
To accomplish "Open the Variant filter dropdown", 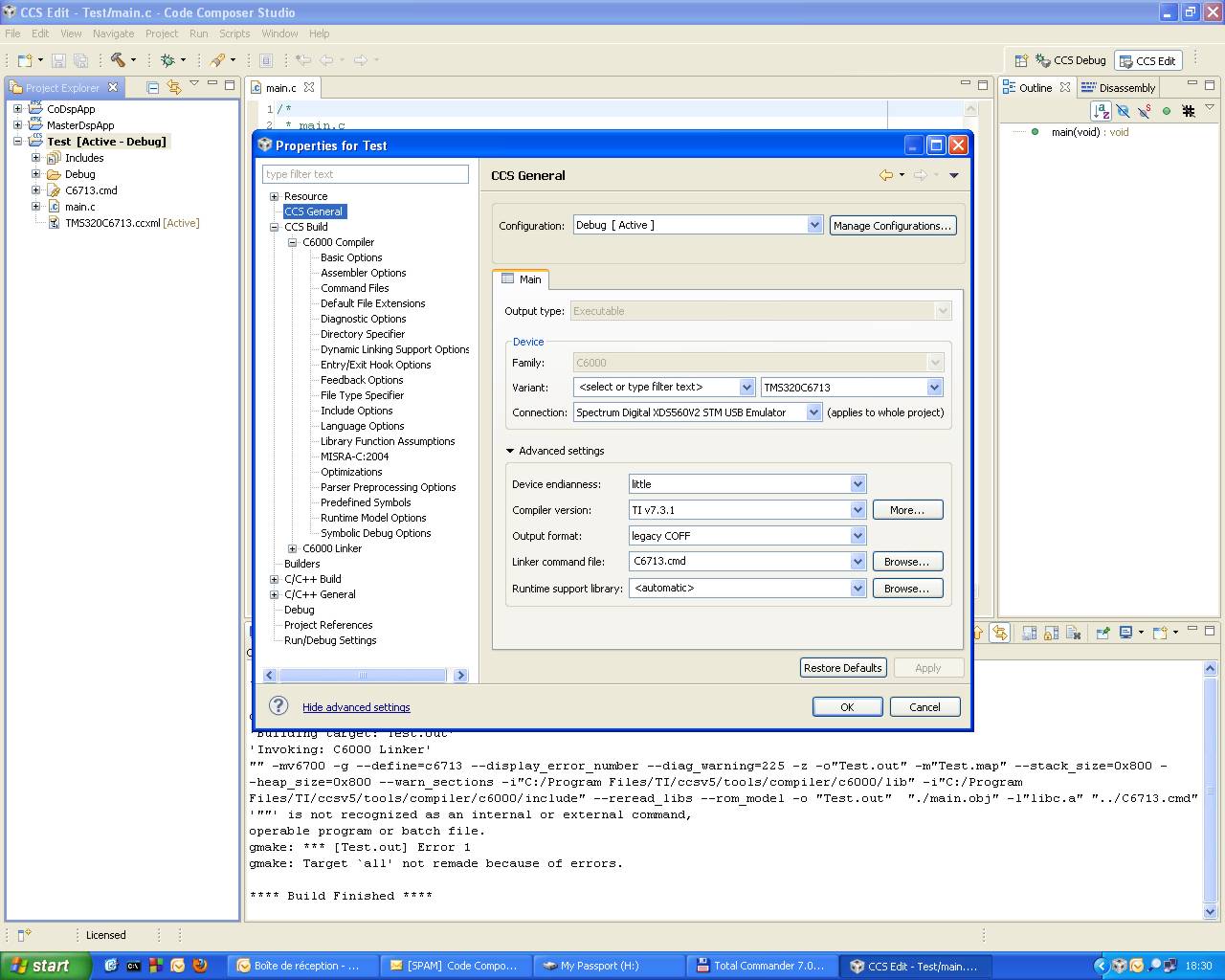I will click(x=746, y=387).
